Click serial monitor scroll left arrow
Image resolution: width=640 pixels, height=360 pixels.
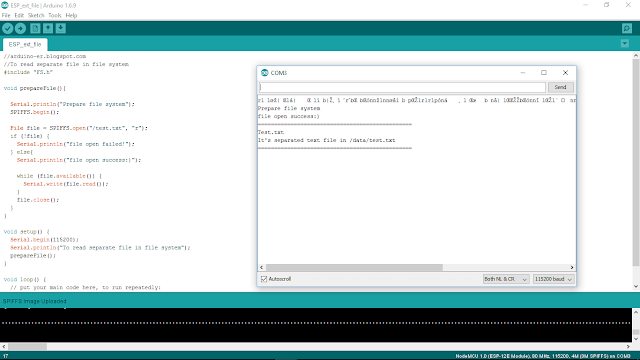click(262, 267)
